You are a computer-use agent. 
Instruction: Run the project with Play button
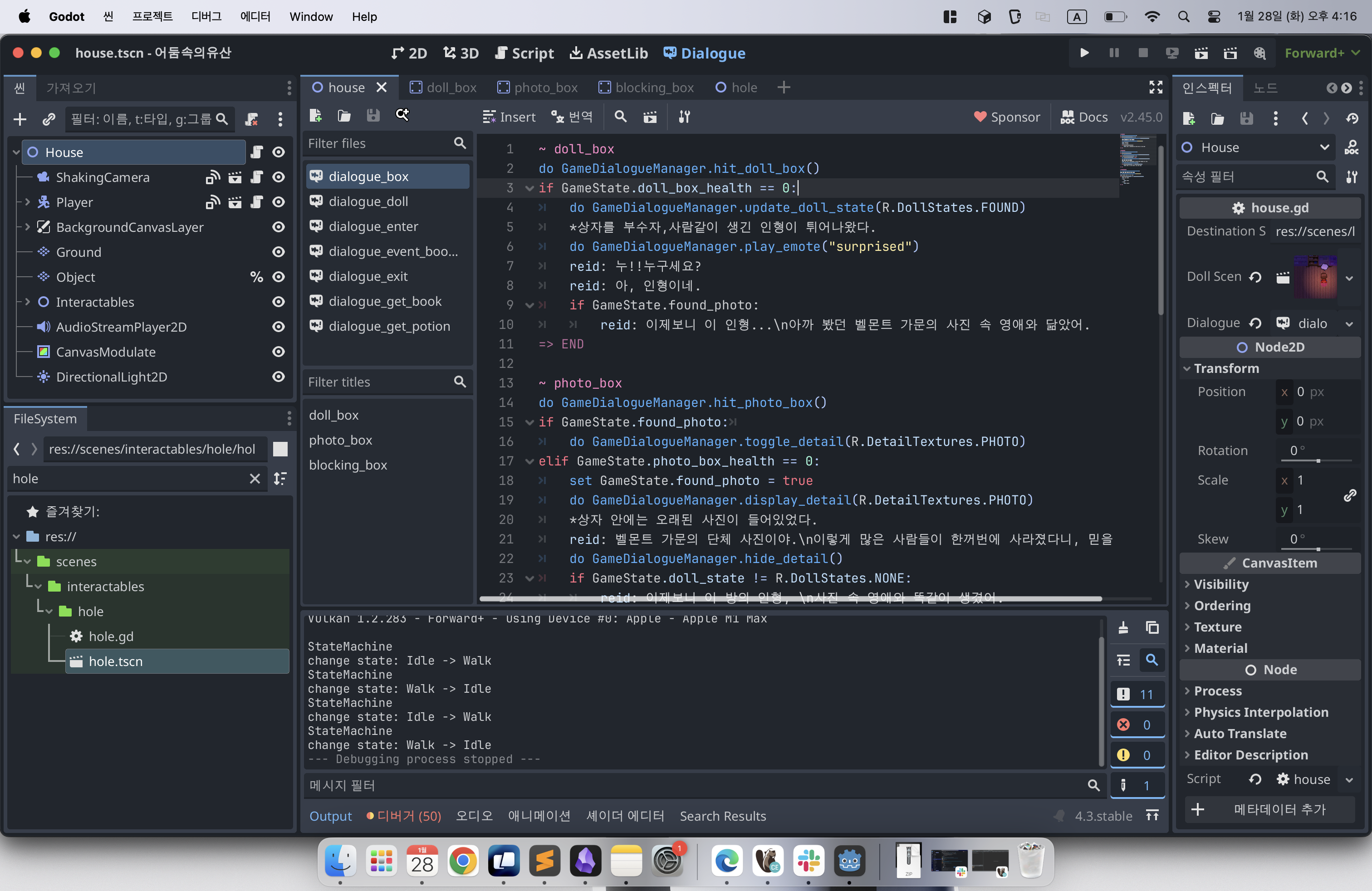pyautogui.click(x=1084, y=53)
